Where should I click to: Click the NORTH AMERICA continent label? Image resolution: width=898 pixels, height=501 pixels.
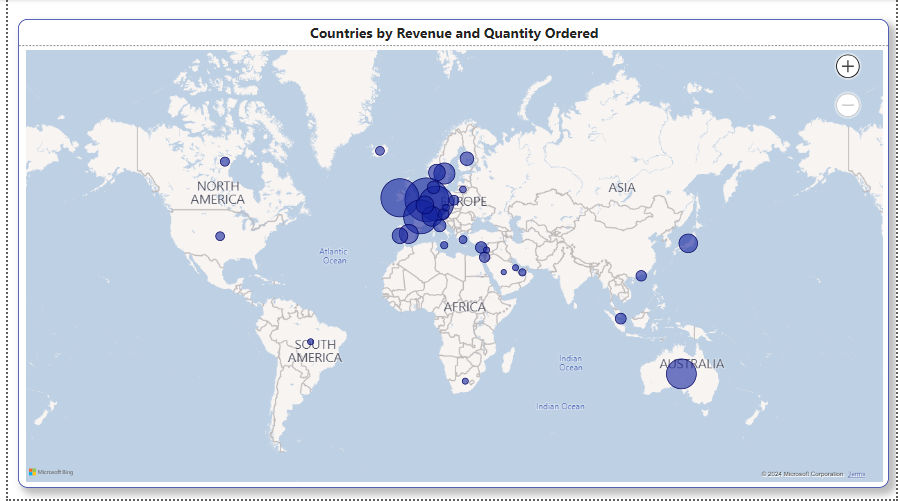pos(218,193)
